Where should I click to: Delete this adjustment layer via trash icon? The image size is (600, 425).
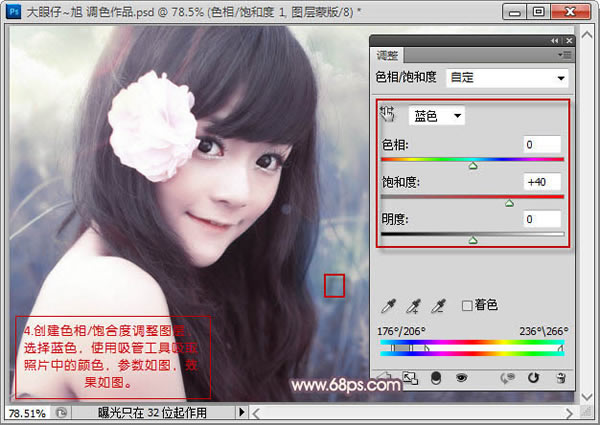[561, 378]
